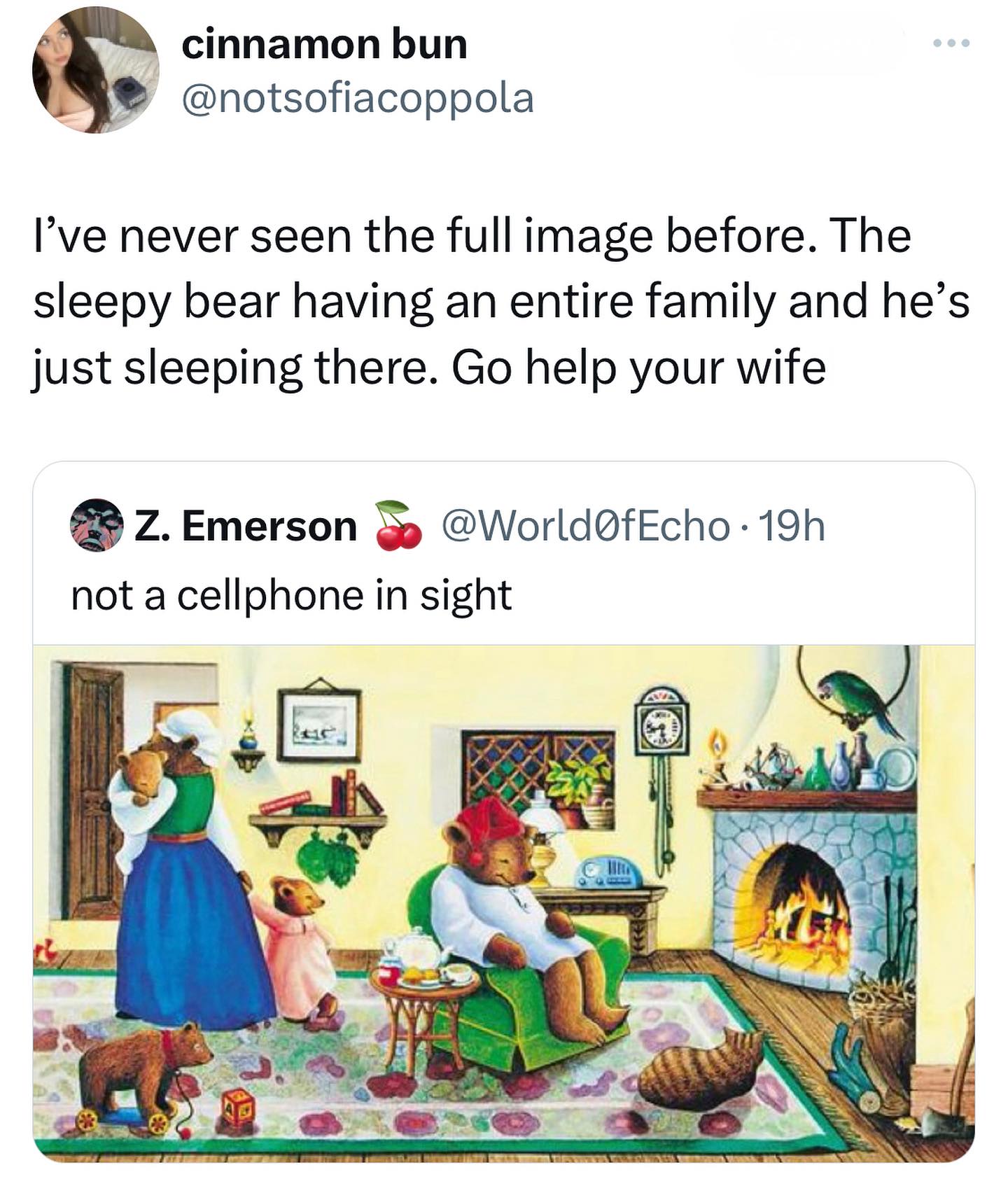This screenshot has height=1193, width=1008.
Task: Open Z. Emerson's small profile avatar
Action: (x=96, y=526)
